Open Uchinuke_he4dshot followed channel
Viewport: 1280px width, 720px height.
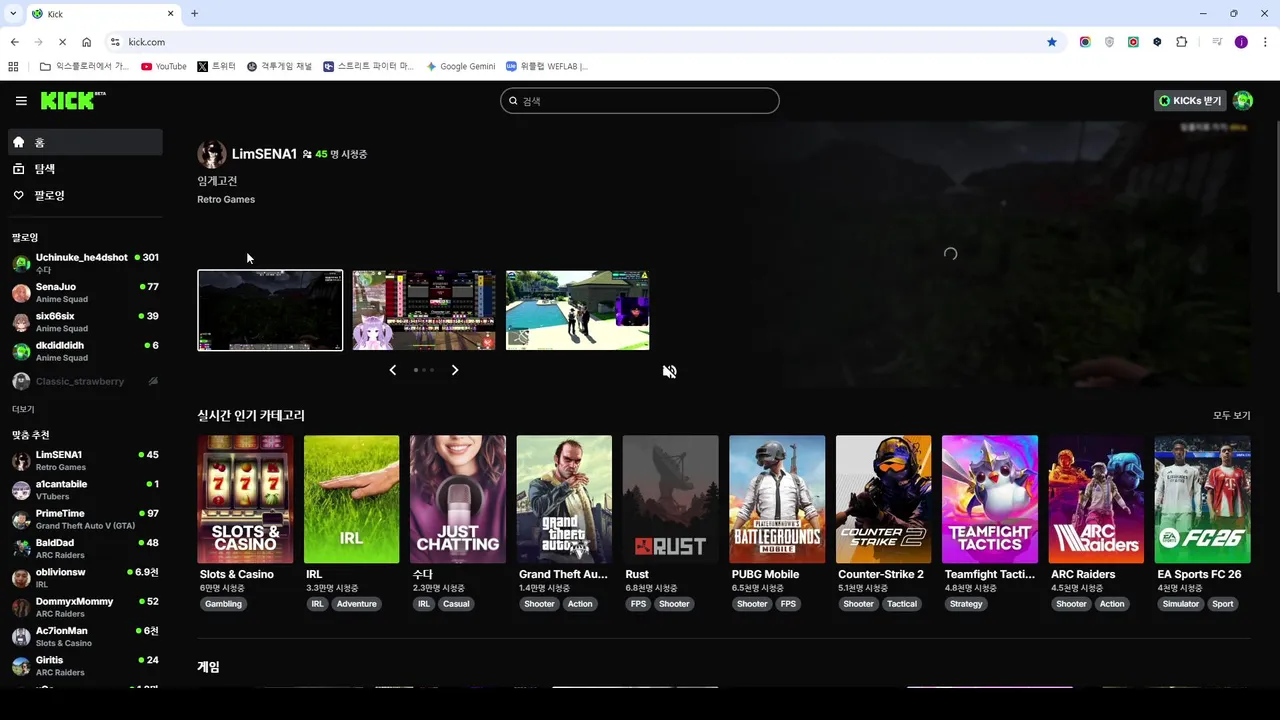85,263
